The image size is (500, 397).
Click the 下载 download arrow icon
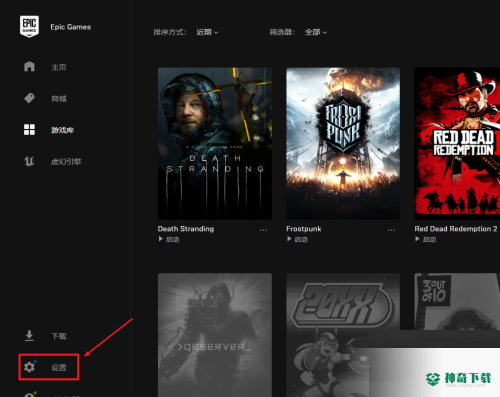(x=29, y=336)
